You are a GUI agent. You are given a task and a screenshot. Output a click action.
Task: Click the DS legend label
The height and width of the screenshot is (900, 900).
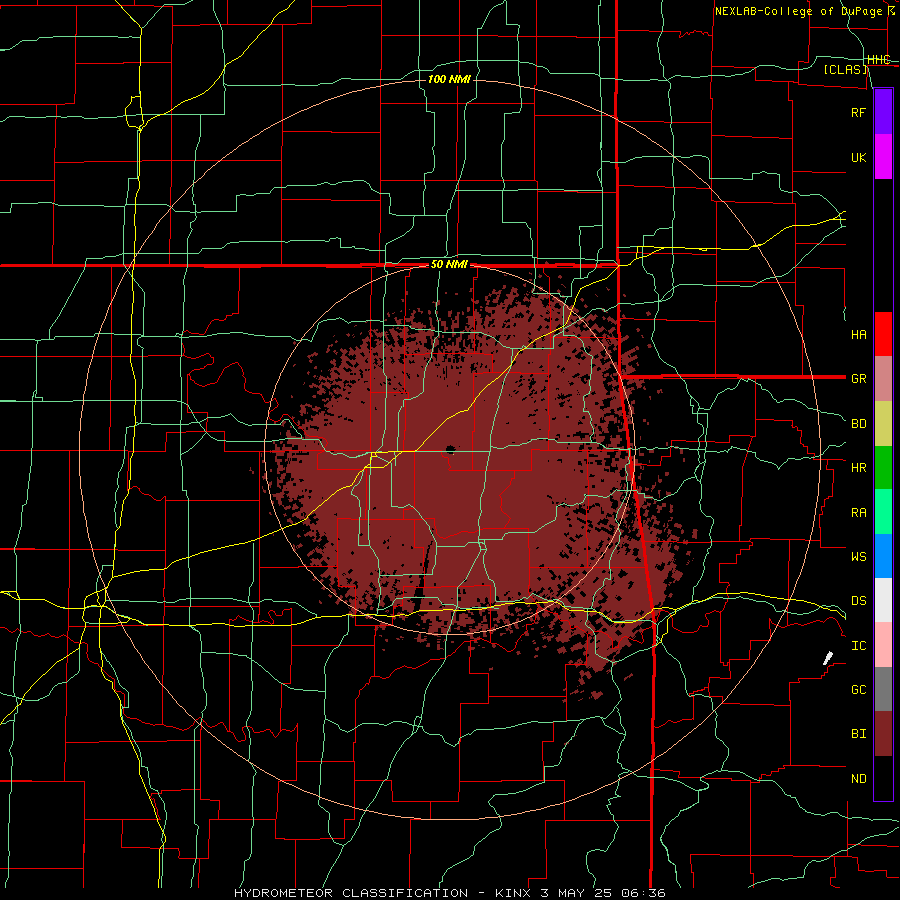point(858,601)
